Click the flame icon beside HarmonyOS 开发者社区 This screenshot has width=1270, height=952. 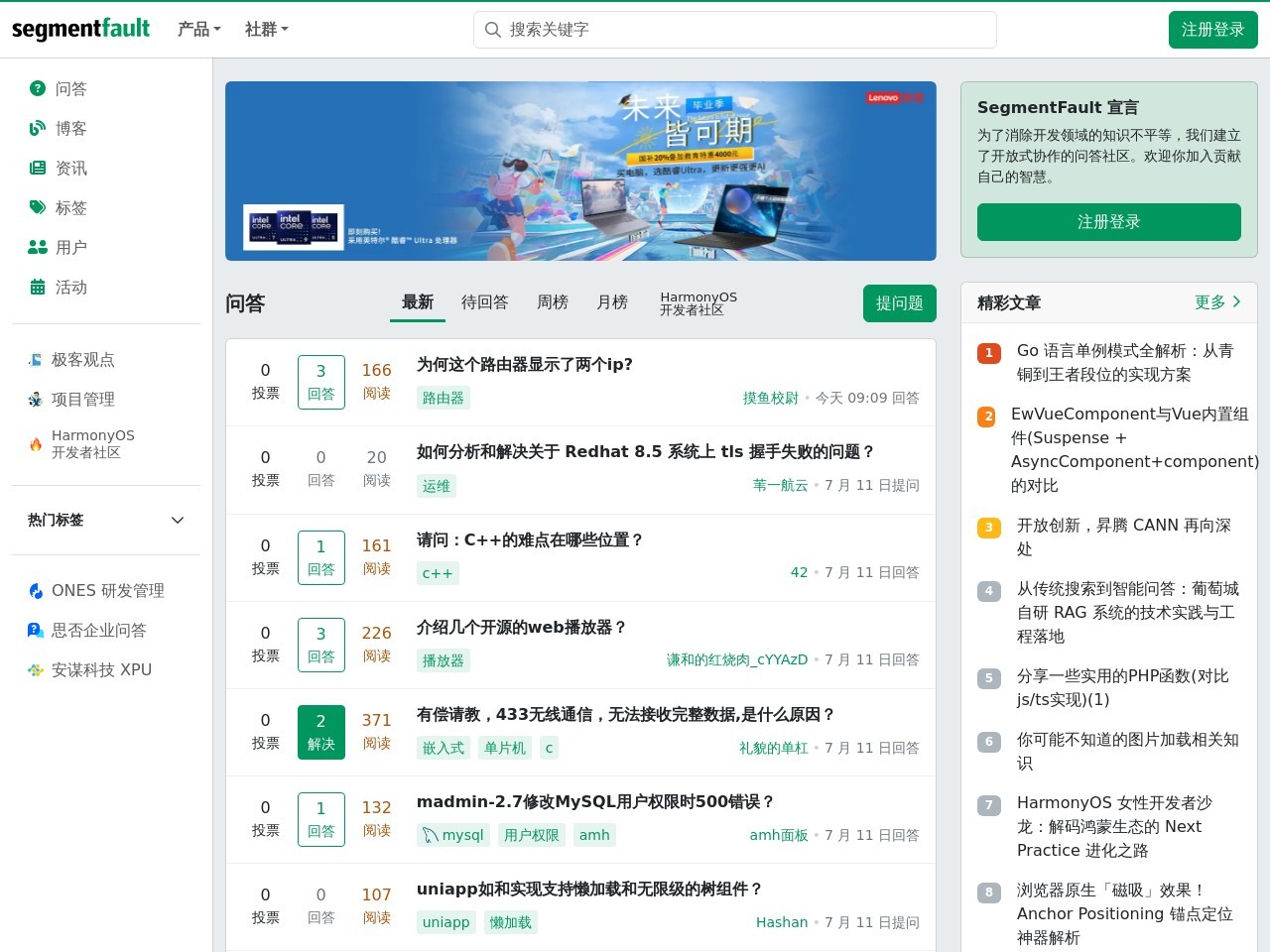click(x=36, y=443)
